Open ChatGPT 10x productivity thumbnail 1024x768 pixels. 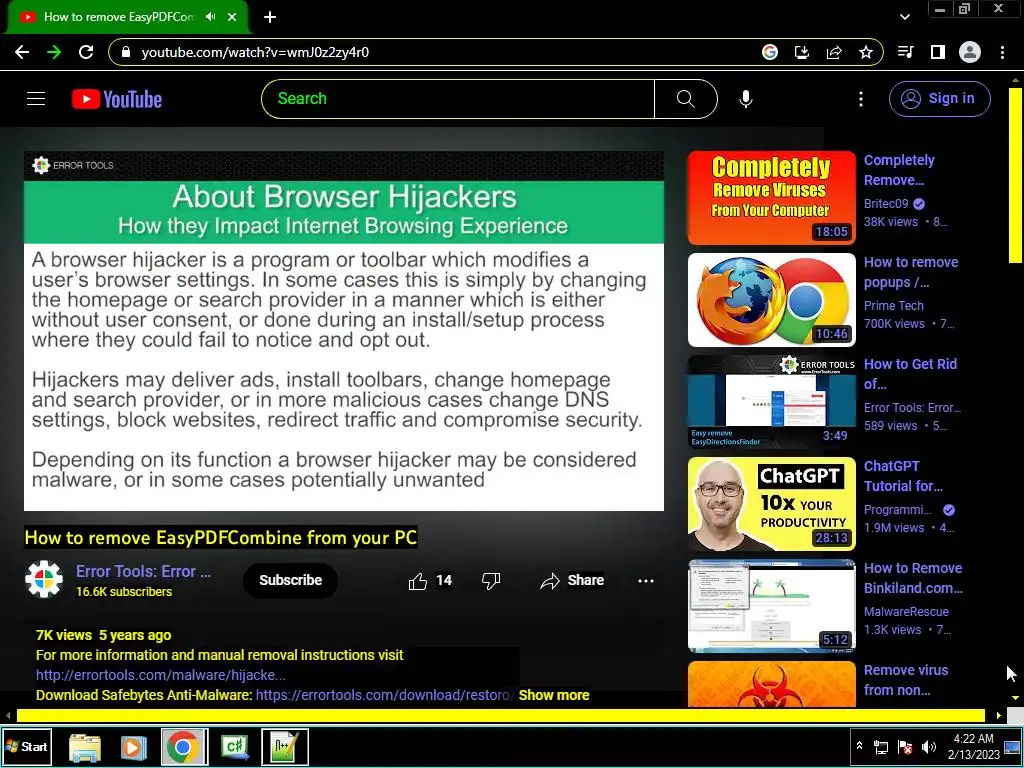point(771,504)
